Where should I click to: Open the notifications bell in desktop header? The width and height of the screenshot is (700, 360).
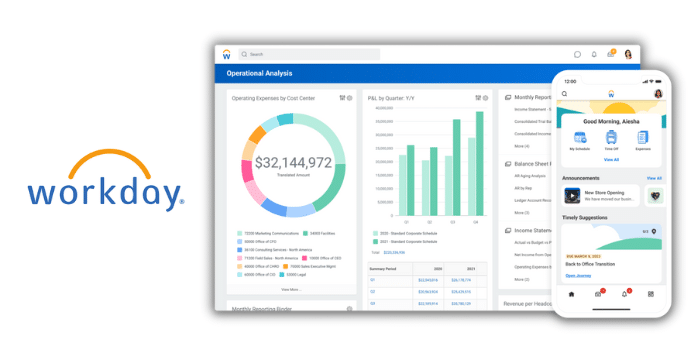tap(594, 54)
